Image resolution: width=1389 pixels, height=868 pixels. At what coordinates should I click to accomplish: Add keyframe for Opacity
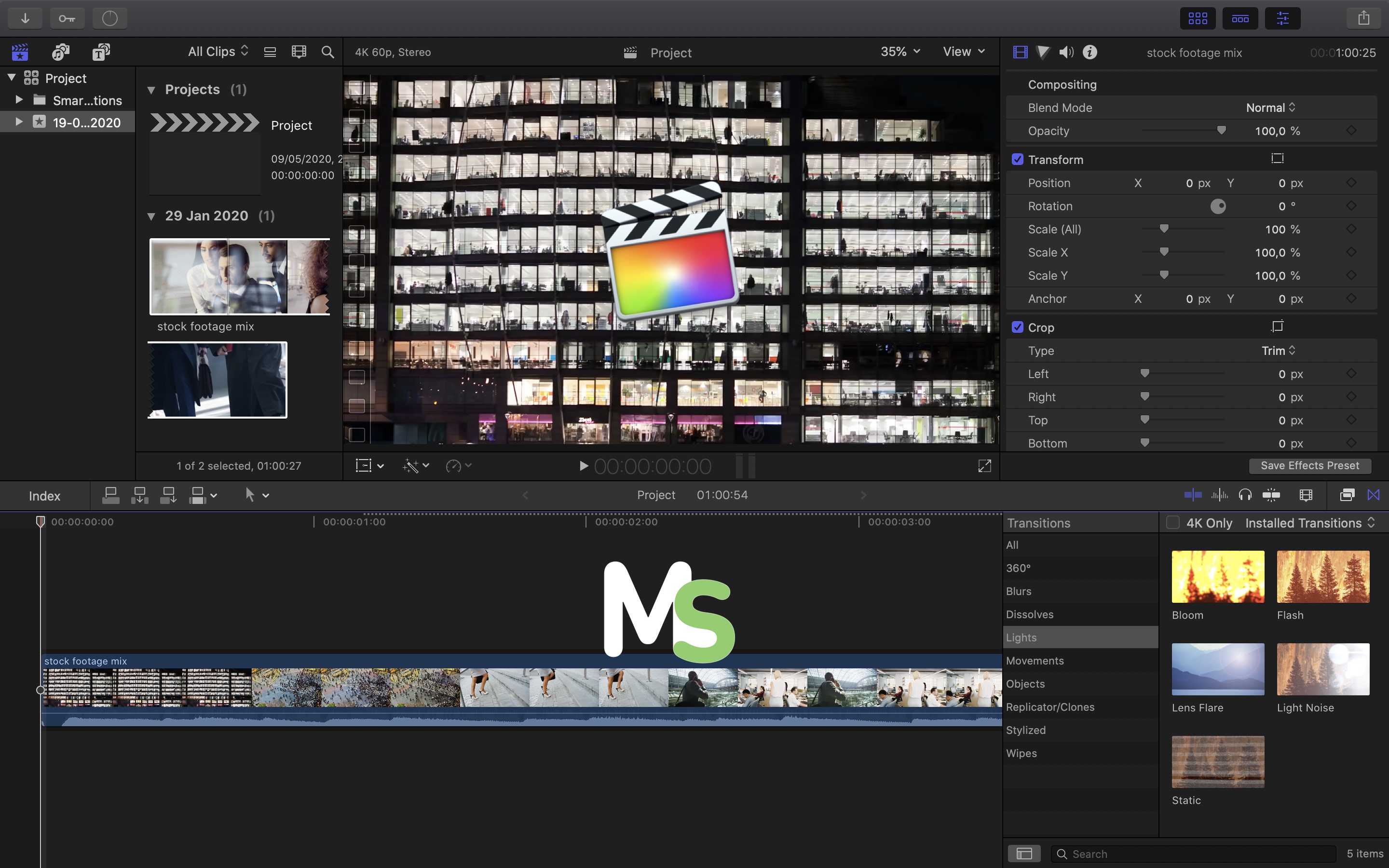[1352, 130]
